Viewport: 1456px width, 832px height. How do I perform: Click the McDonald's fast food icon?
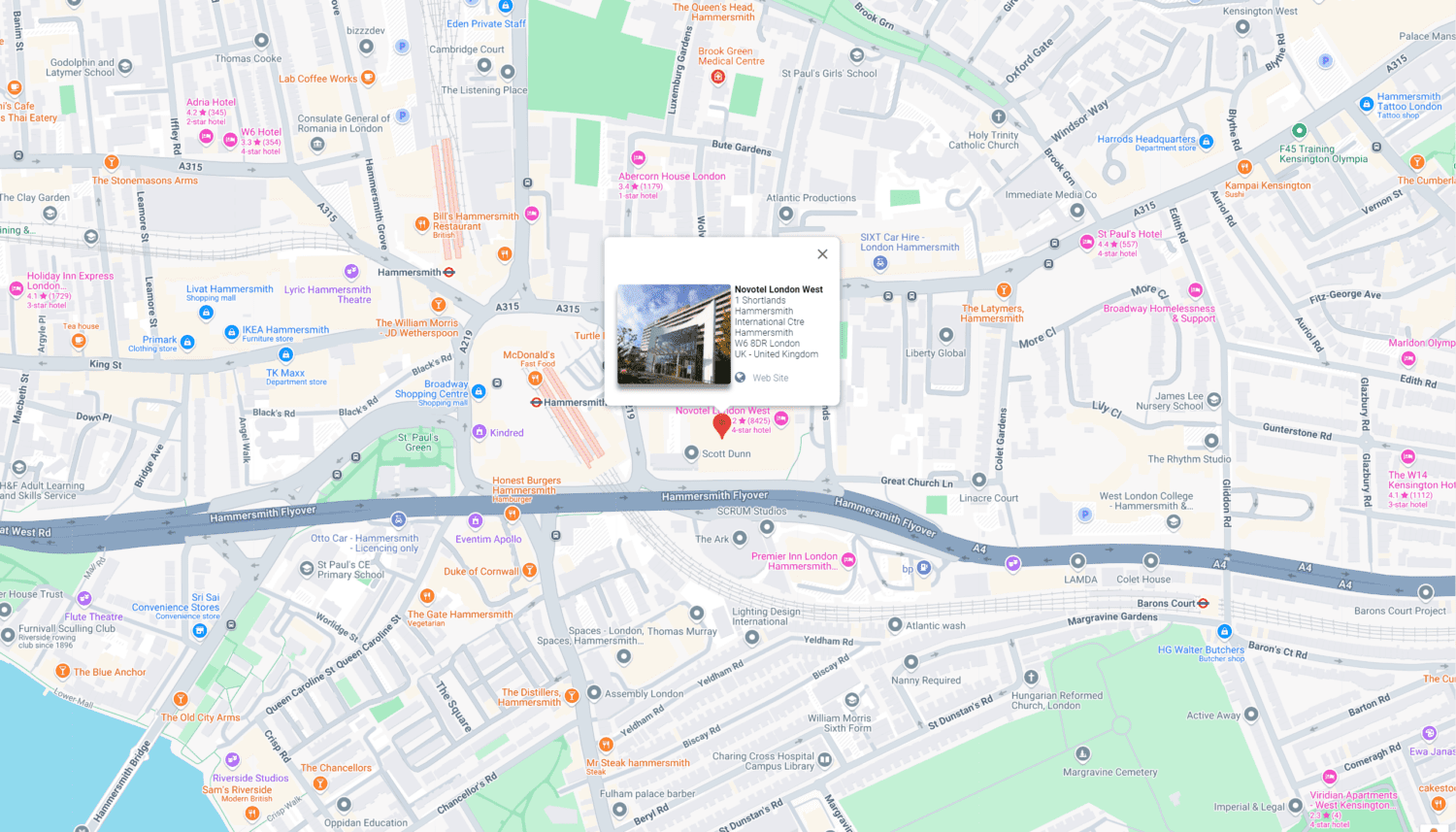coord(535,379)
